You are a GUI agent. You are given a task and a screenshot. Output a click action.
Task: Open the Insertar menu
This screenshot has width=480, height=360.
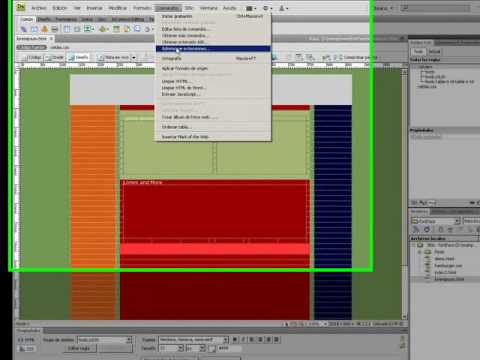pos(94,8)
